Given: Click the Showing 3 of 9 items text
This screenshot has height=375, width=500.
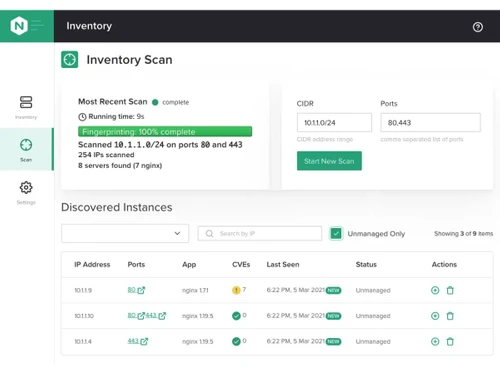Looking at the screenshot, I should pyautogui.click(x=463, y=233).
